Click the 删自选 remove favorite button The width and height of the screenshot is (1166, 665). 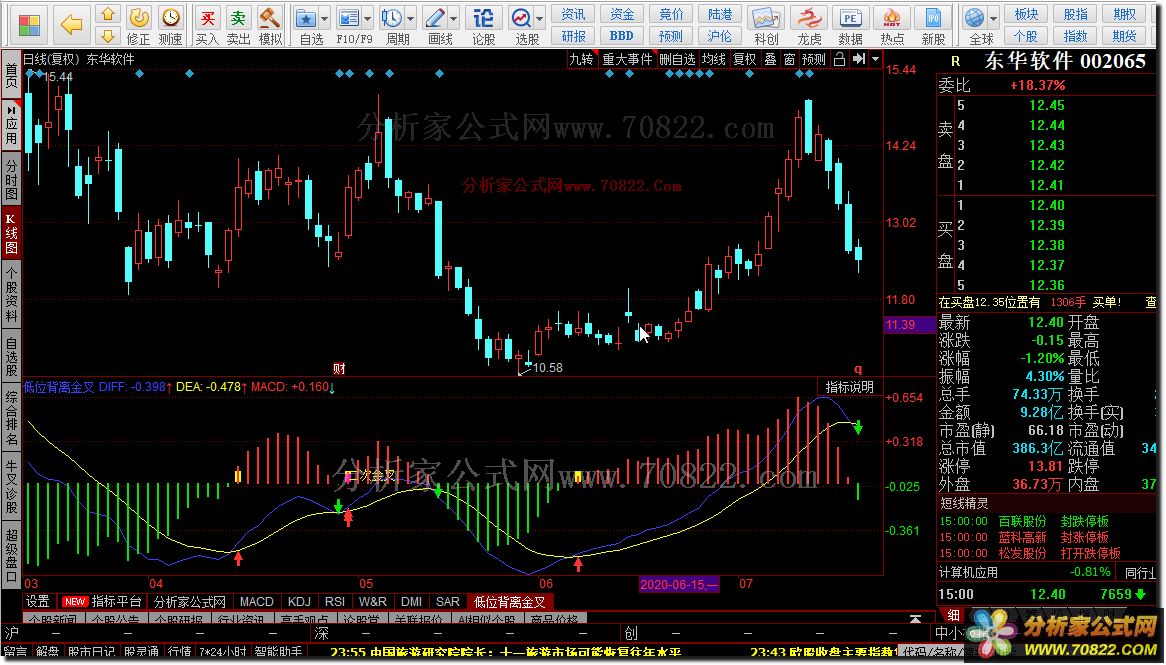point(677,59)
